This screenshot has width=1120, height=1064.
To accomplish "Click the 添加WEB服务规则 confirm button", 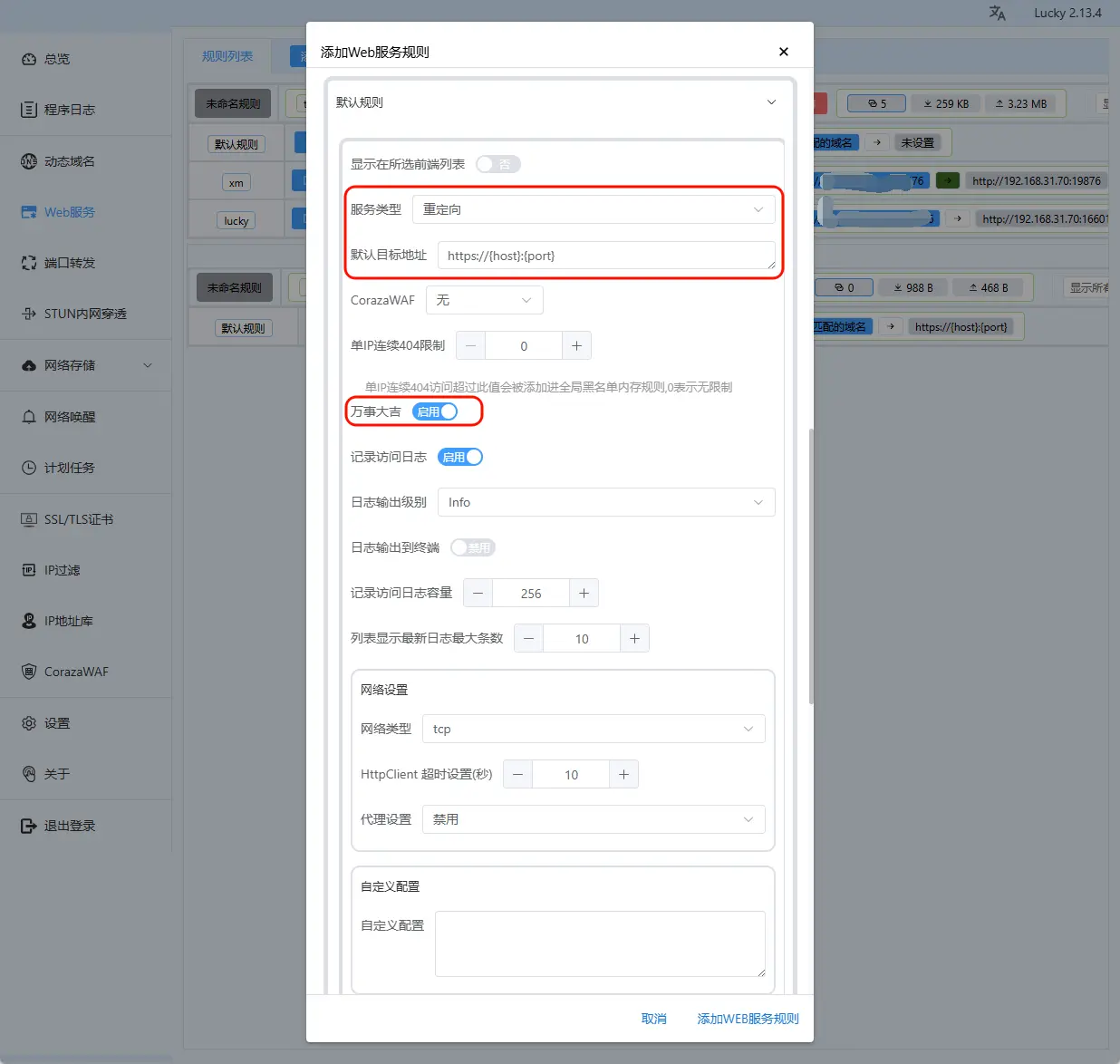I will click(748, 1019).
